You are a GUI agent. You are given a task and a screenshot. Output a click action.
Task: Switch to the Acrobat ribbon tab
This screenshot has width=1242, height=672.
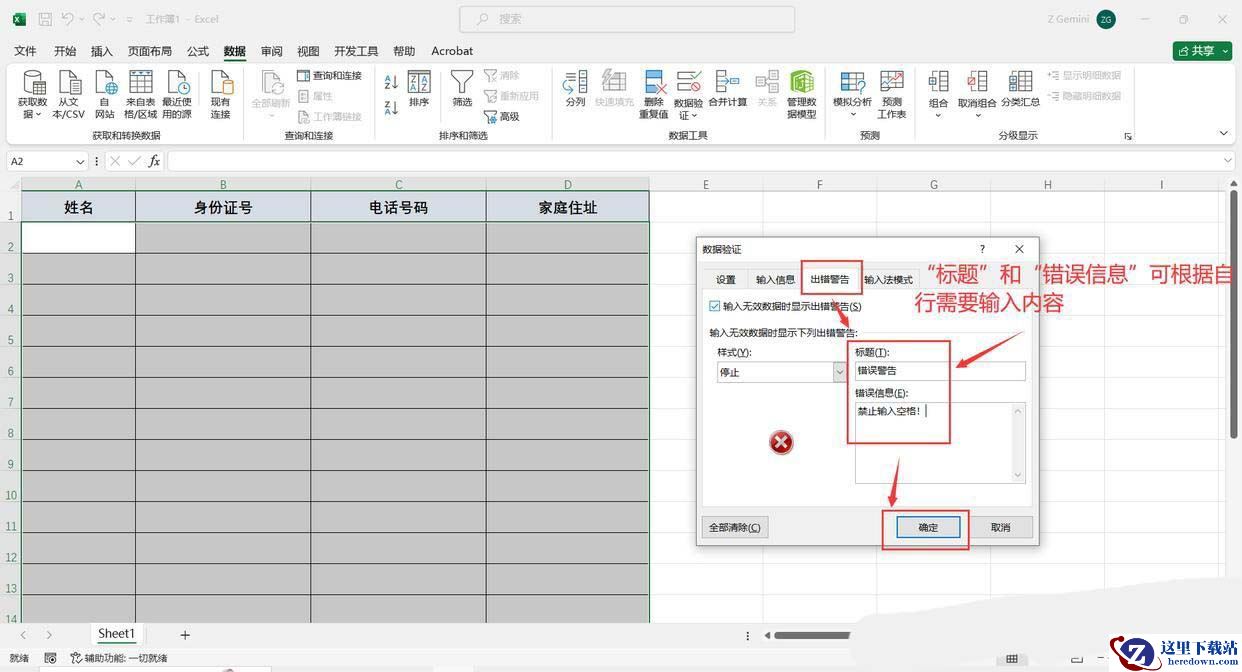[x=452, y=51]
